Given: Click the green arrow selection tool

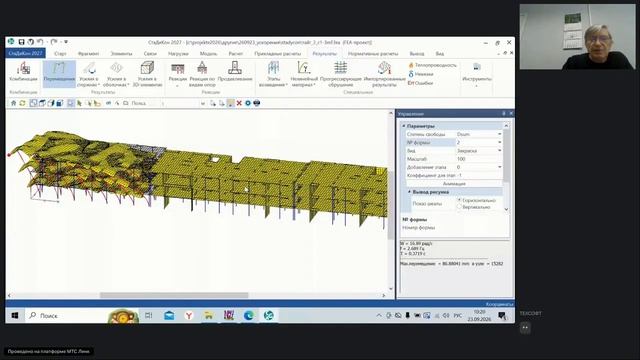Looking at the screenshot, I should tap(79, 103).
